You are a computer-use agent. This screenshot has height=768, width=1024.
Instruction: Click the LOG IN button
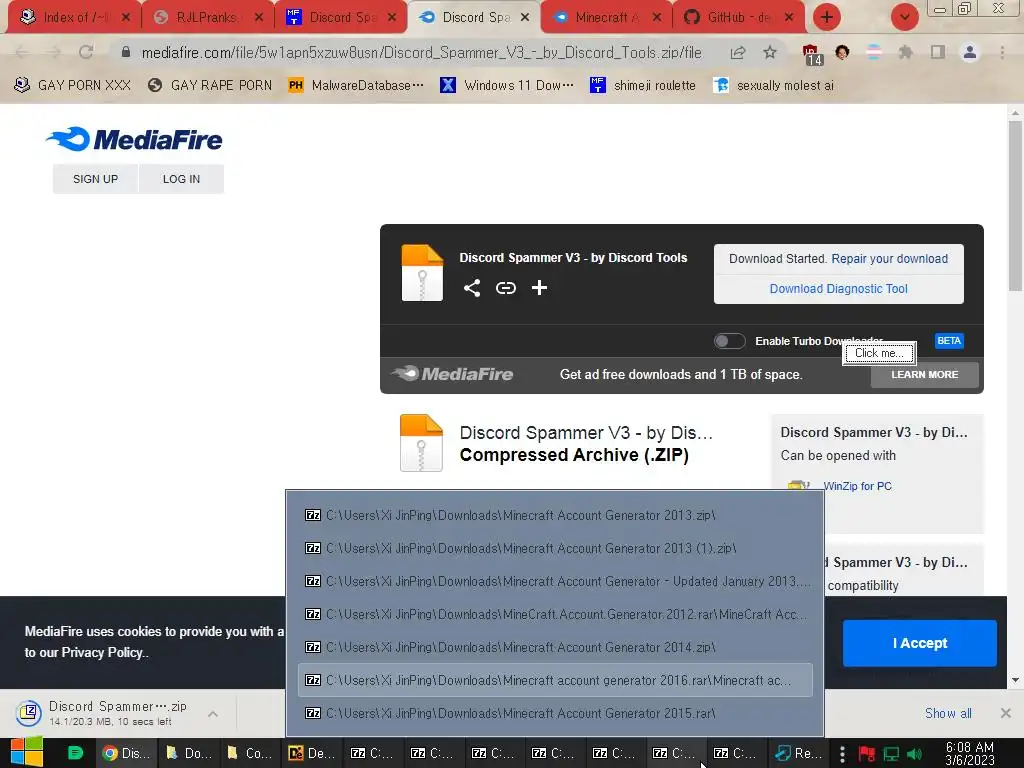(x=182, y=179)
